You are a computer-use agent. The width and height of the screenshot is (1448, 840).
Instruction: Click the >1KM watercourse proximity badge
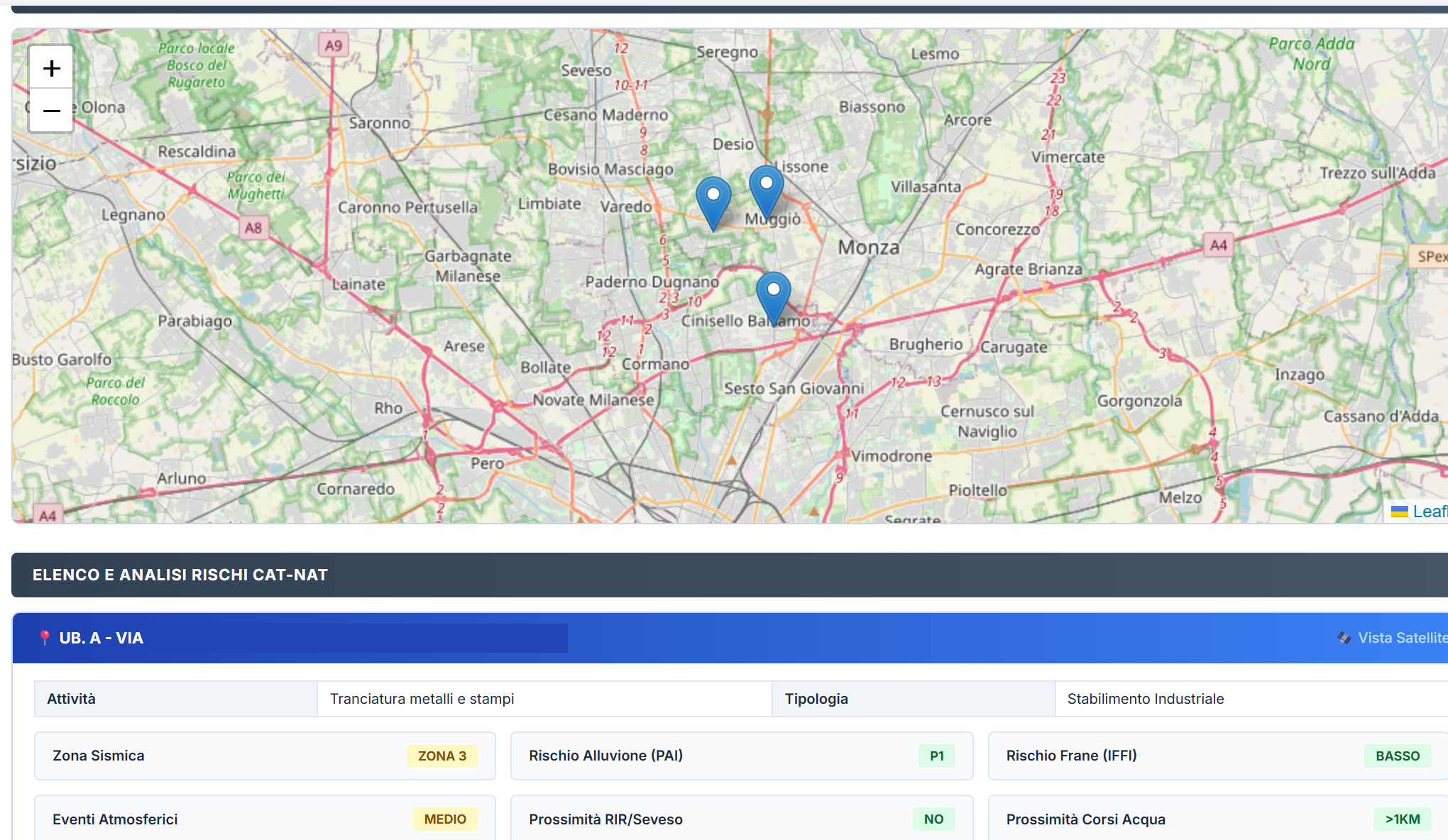[x=1402, y=819]
